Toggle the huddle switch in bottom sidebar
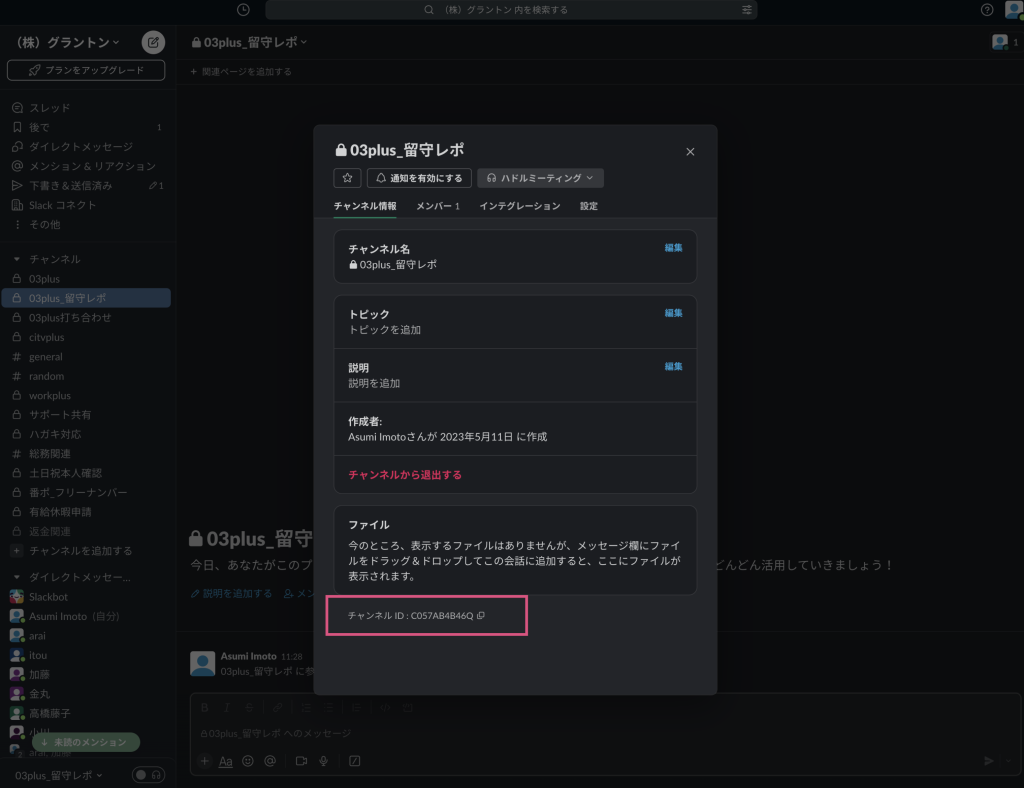The image size is (1024, 788). point(148,775)
